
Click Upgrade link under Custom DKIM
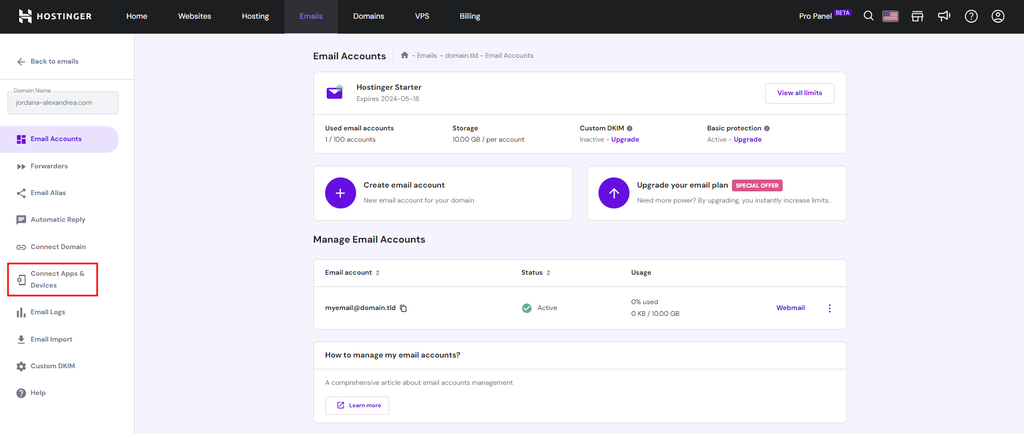tap(625, 139)
